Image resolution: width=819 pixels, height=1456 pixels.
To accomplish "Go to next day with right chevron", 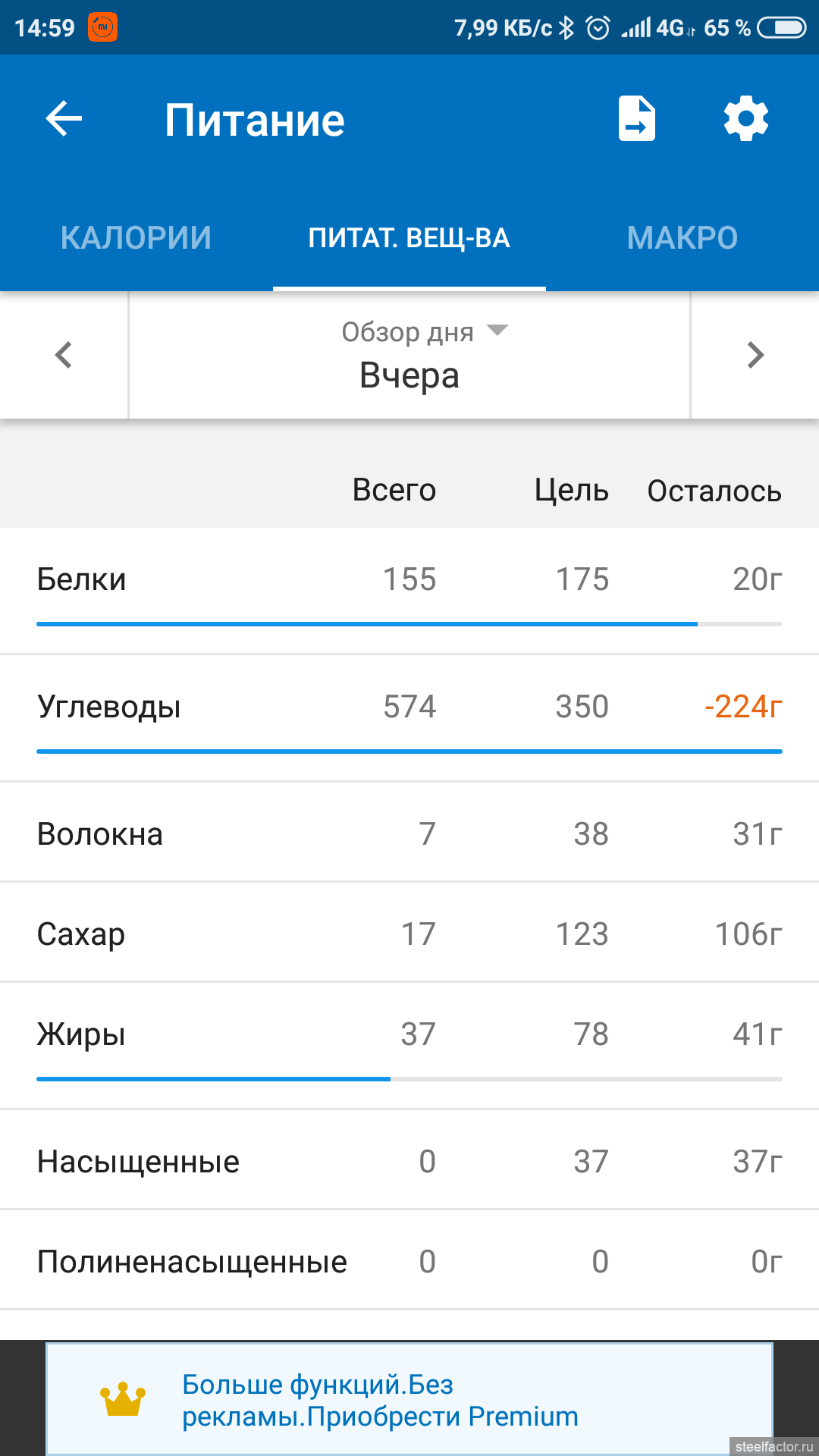I will (x=755, y=355).
